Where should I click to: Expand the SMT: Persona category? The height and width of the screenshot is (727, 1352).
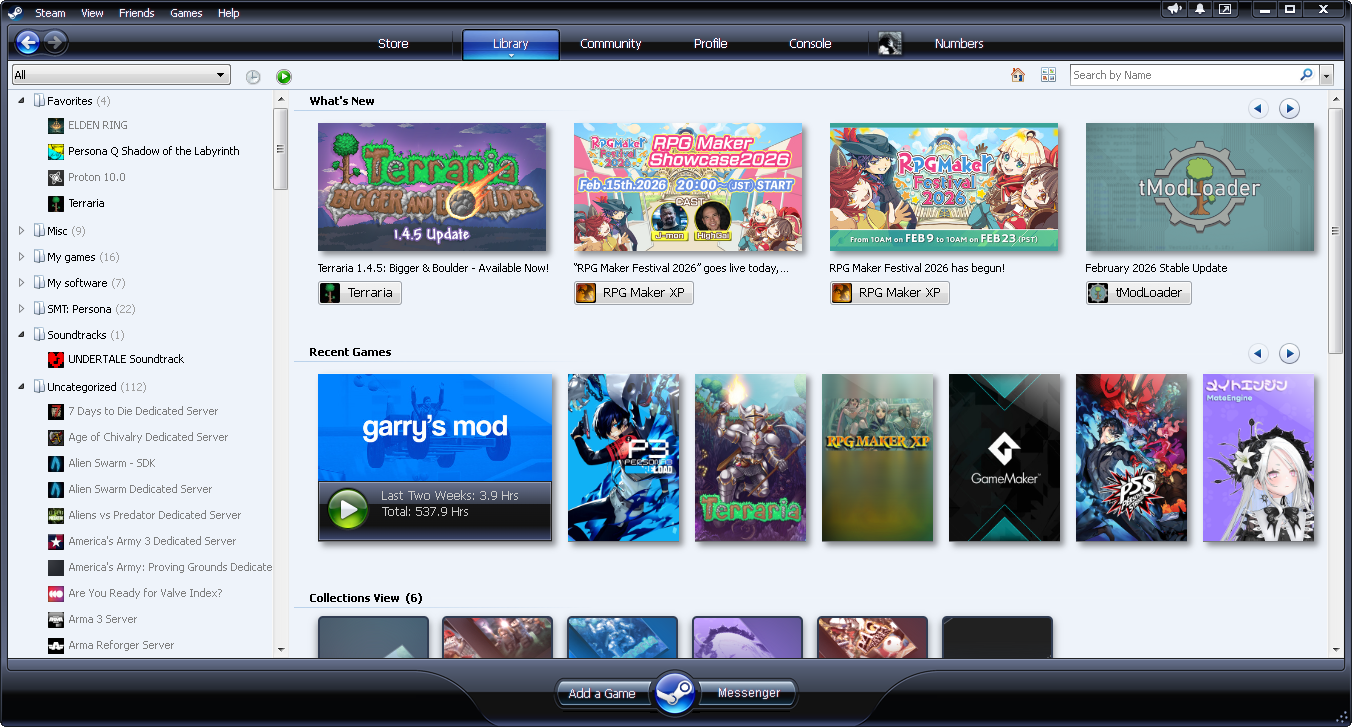click(22, 309)
